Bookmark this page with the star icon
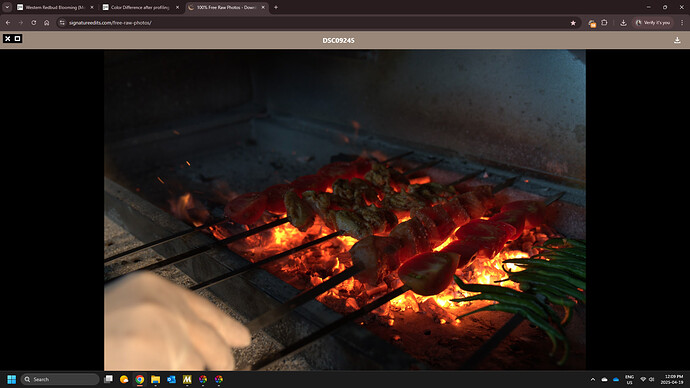Image resolution: width=690 pixels, height=388 pixels. click(573, 23)
